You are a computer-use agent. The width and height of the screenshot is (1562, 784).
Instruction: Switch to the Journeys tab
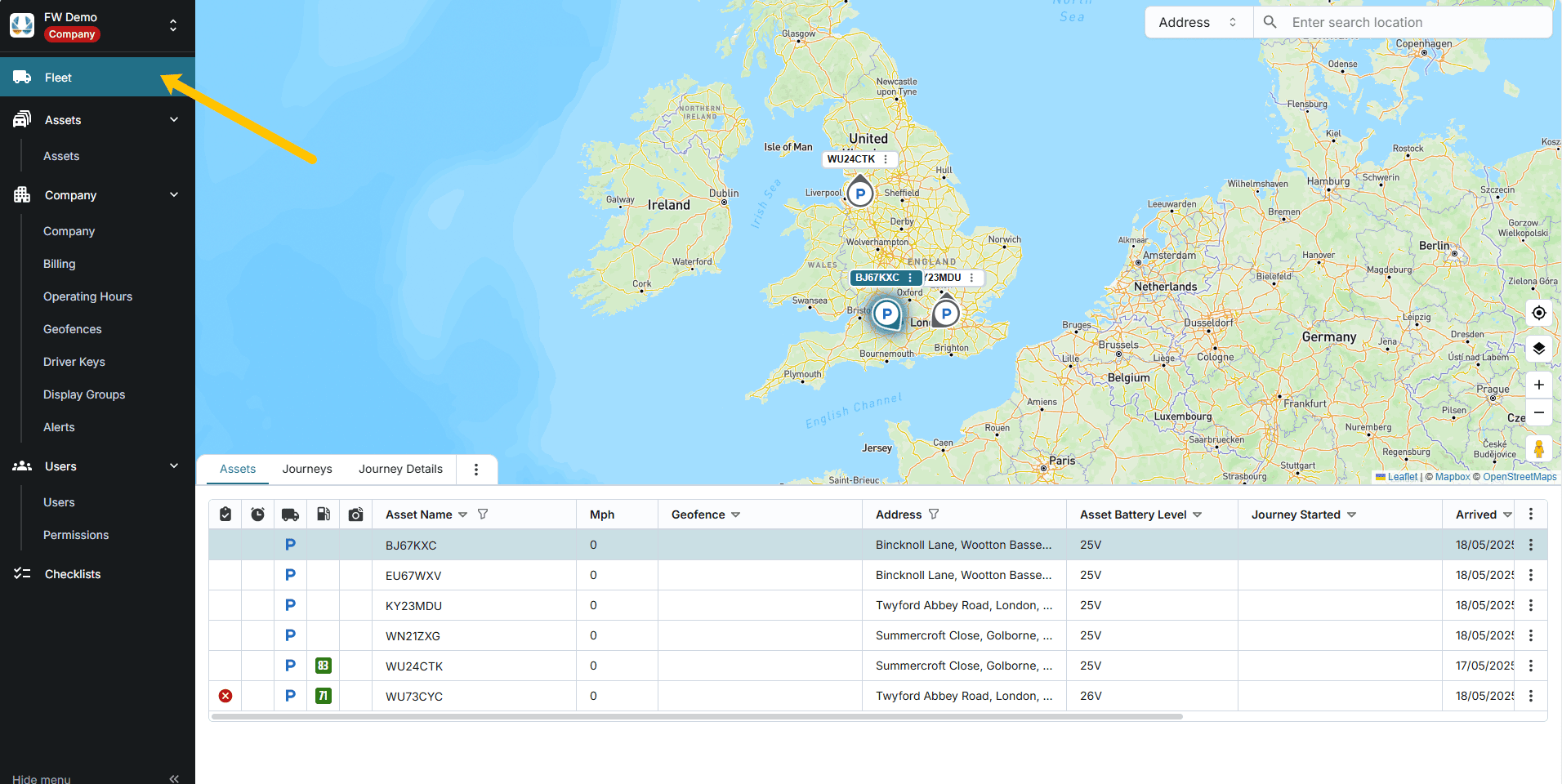307,469
